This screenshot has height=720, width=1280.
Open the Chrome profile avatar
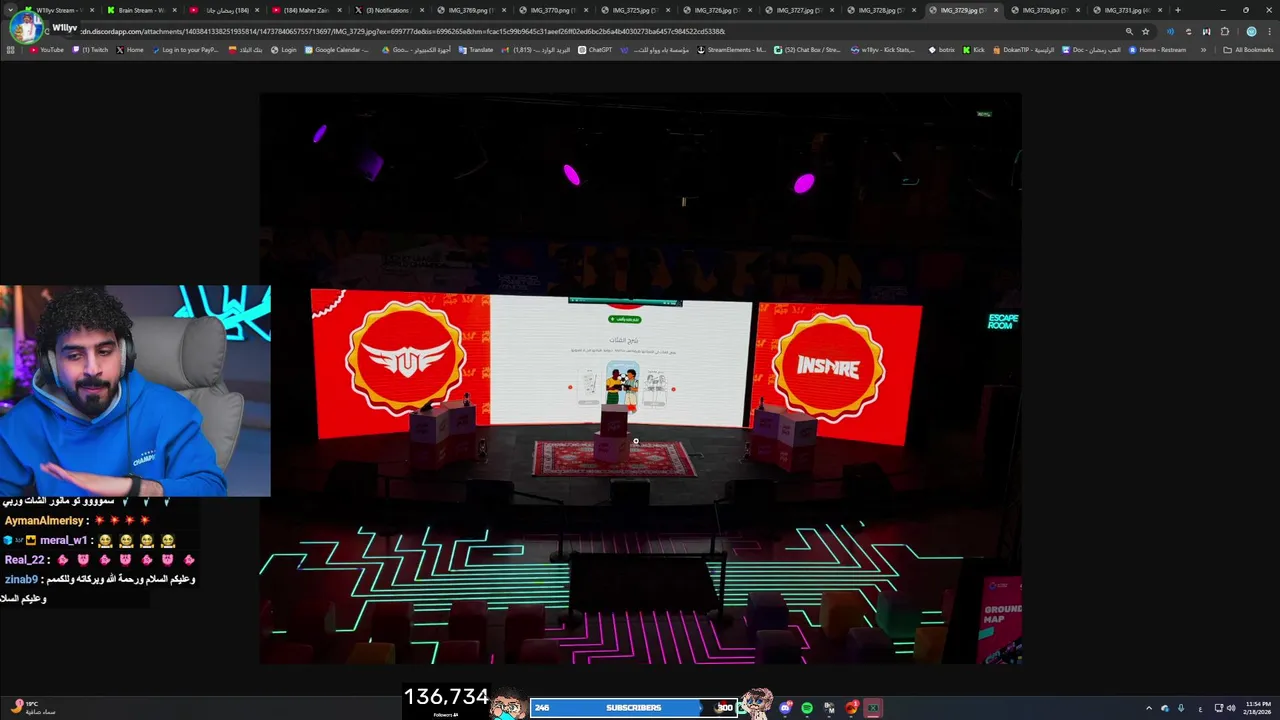(x=1251, y=31)
